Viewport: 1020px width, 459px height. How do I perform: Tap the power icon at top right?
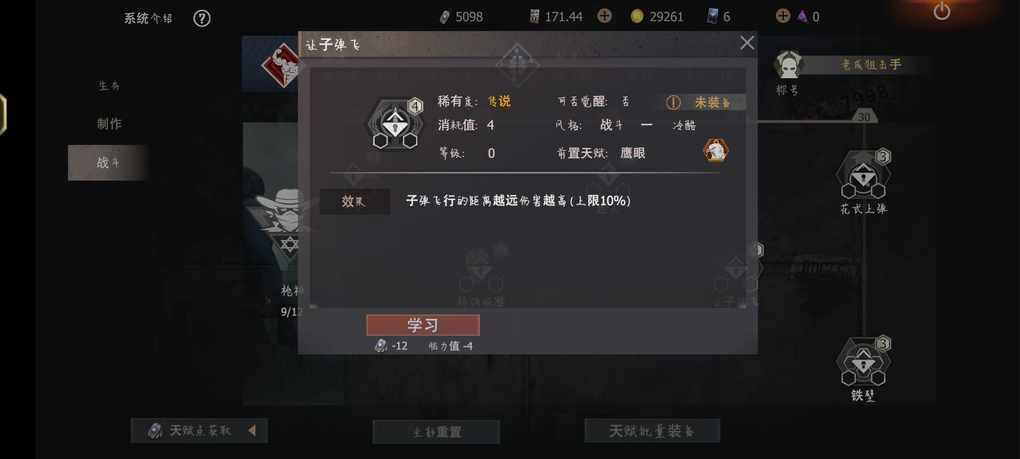941,11
